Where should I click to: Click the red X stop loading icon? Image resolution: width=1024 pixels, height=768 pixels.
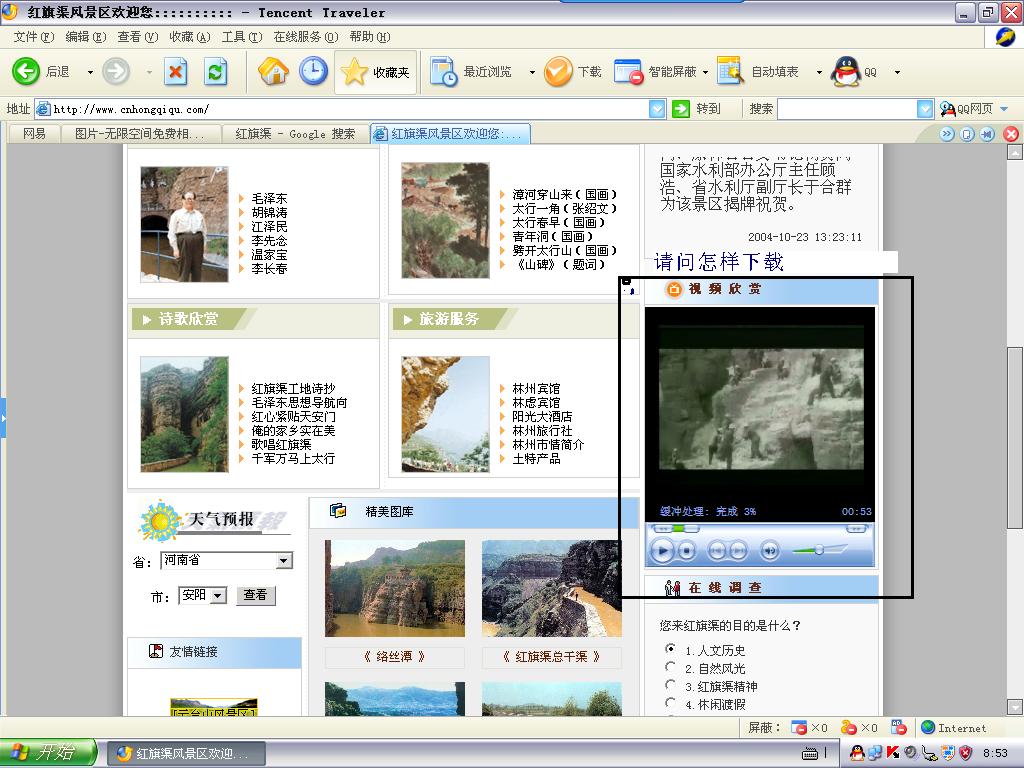[176, 71]
